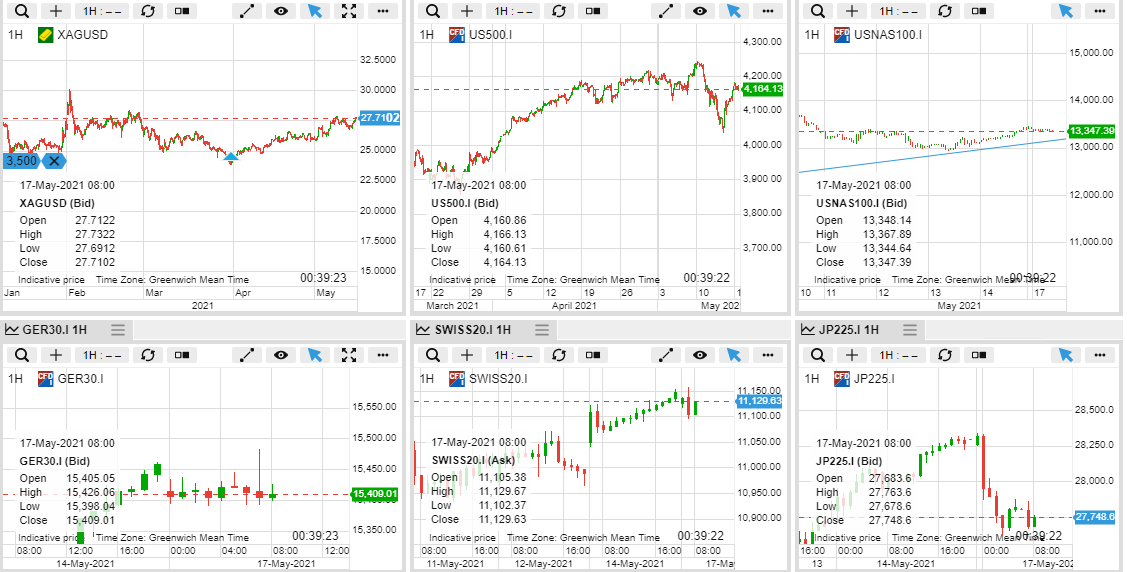This screenshot has width=1127, height=572.
Task: Open symbol search in XAGUSD chart toolbar
Action: point(22,11)
